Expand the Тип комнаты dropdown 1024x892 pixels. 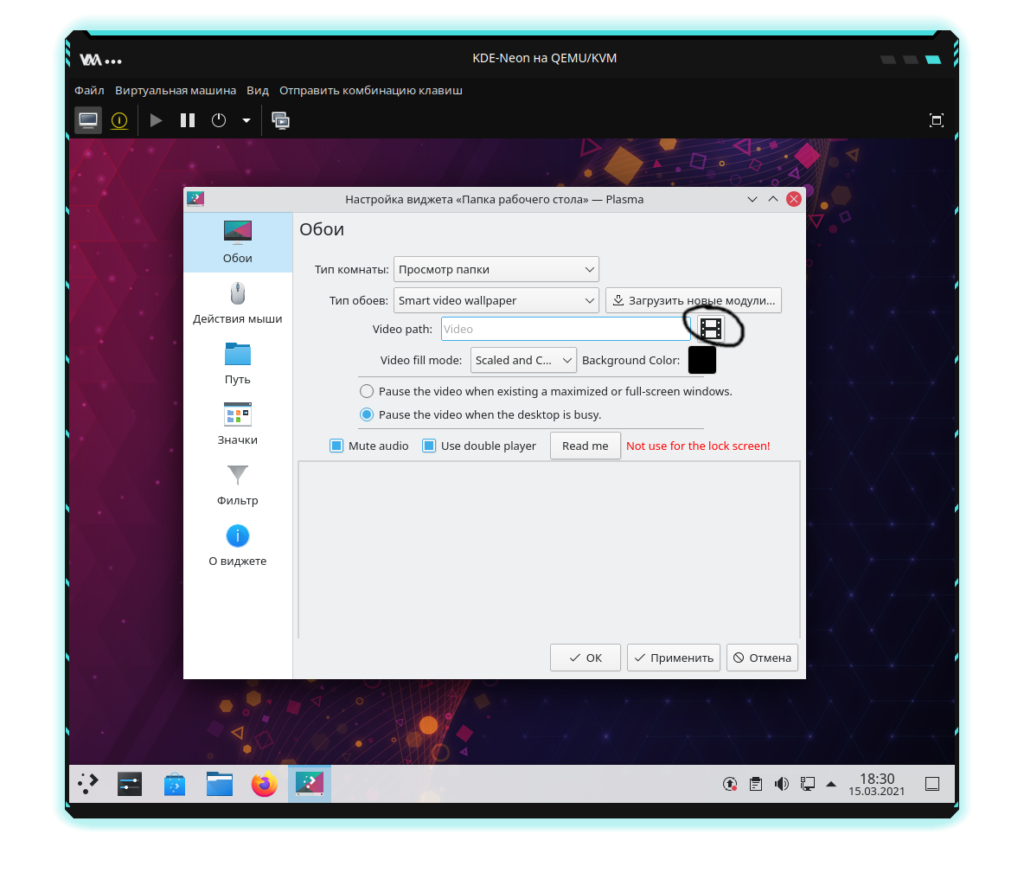pyautogui.click(x=495, y=269)
